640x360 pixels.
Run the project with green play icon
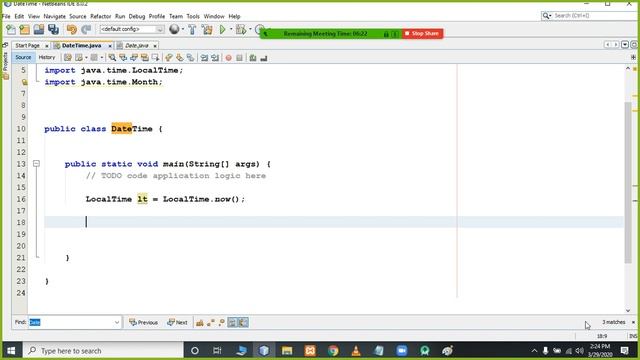point(222,29)
